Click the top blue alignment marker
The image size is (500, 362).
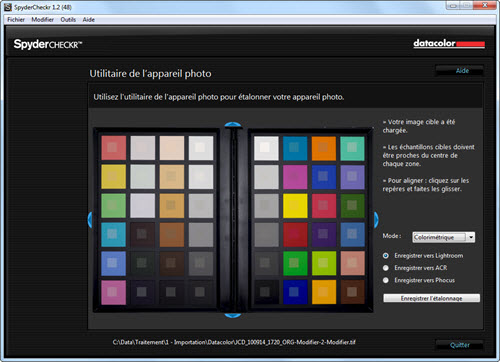(x=233, y=125)
